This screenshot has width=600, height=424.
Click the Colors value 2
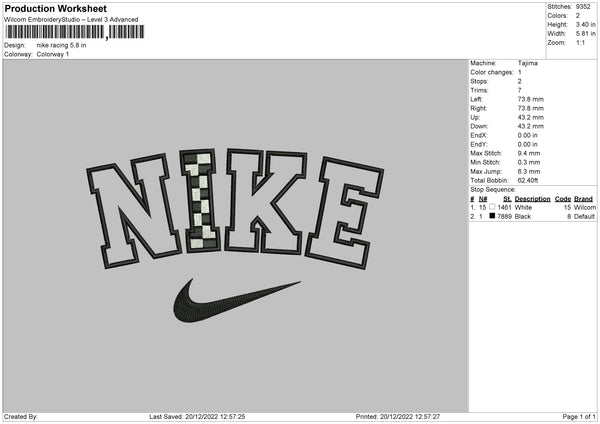click(x=578, y=16)
